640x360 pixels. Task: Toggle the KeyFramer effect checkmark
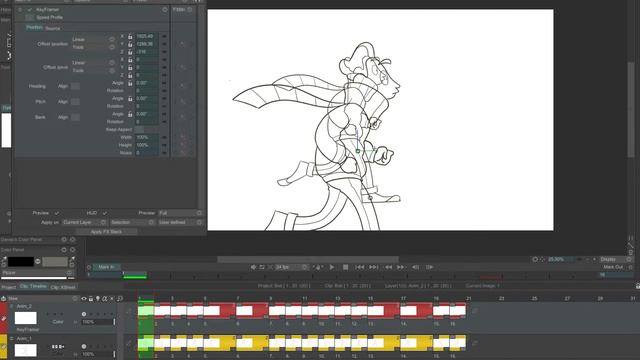[x=29, y=9]
